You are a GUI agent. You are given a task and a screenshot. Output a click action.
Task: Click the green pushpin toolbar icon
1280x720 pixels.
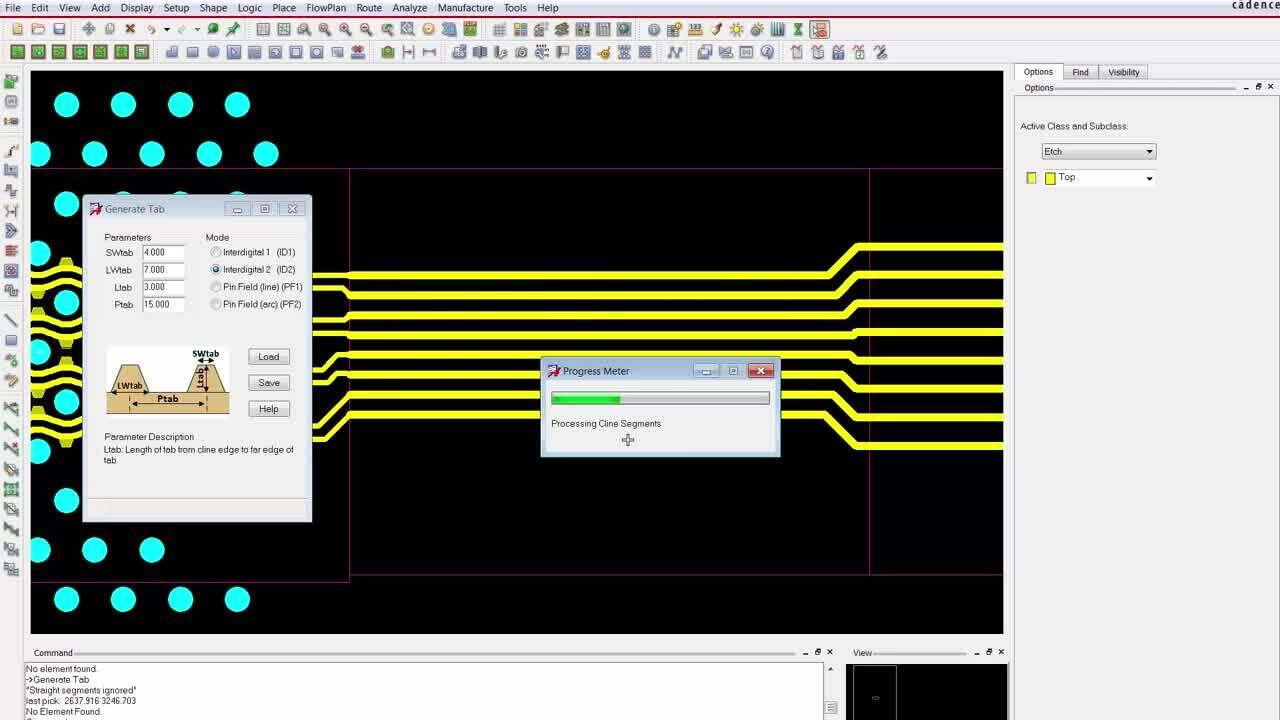pyautogui.click(x=233, y=29)
